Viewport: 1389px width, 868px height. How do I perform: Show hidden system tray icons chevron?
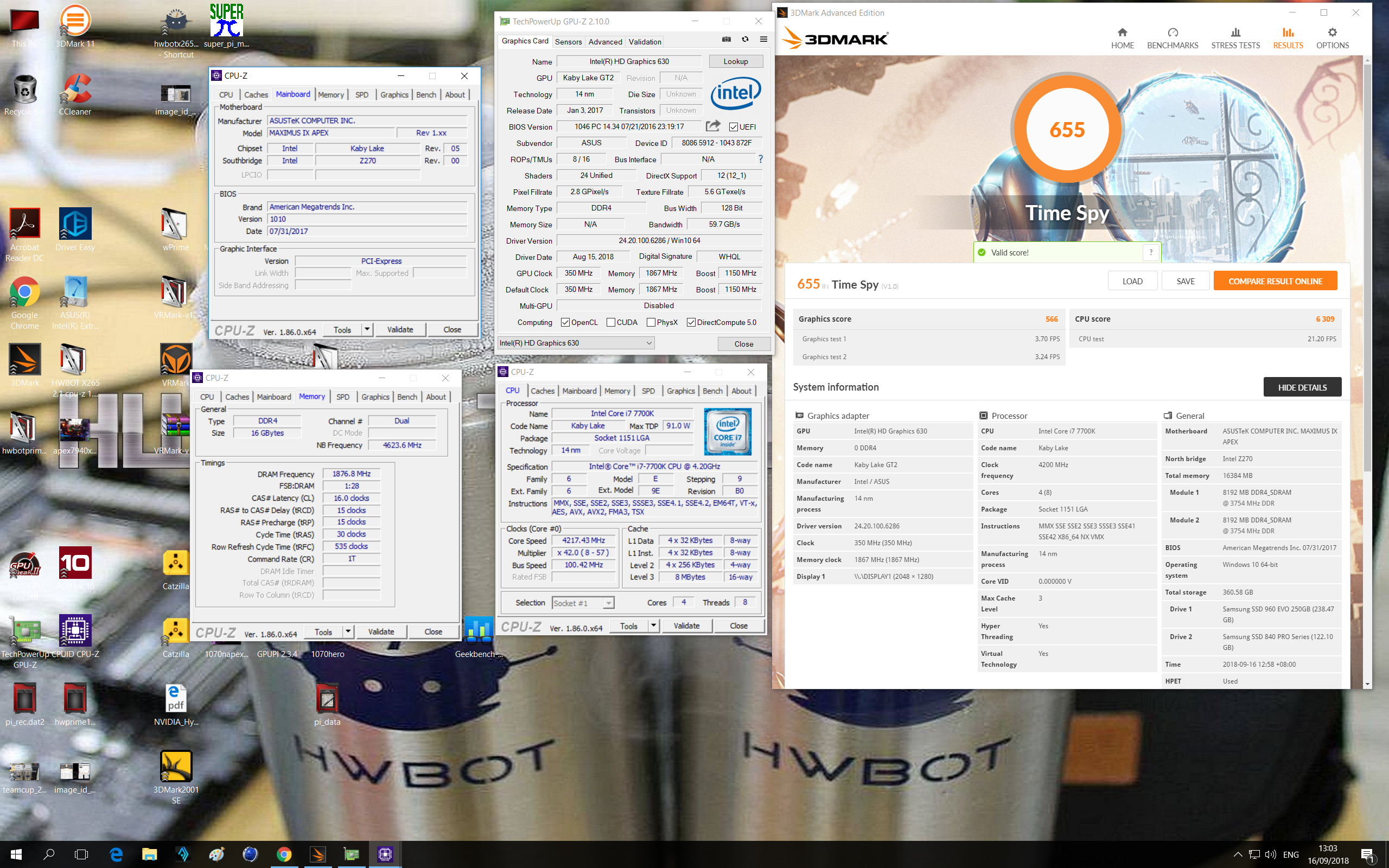click(1238, 855)
